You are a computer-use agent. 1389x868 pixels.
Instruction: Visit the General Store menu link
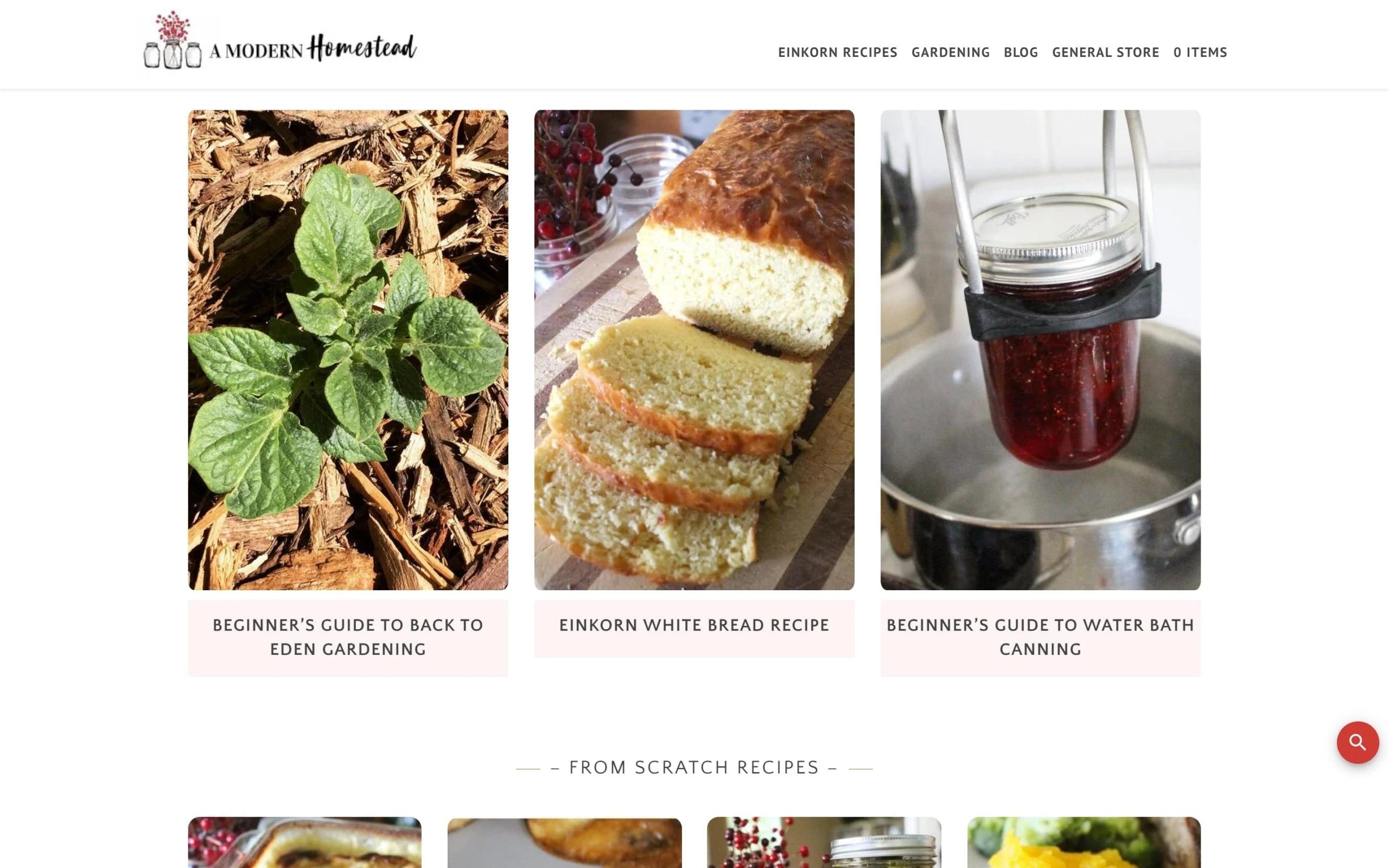coord(1105,52)
